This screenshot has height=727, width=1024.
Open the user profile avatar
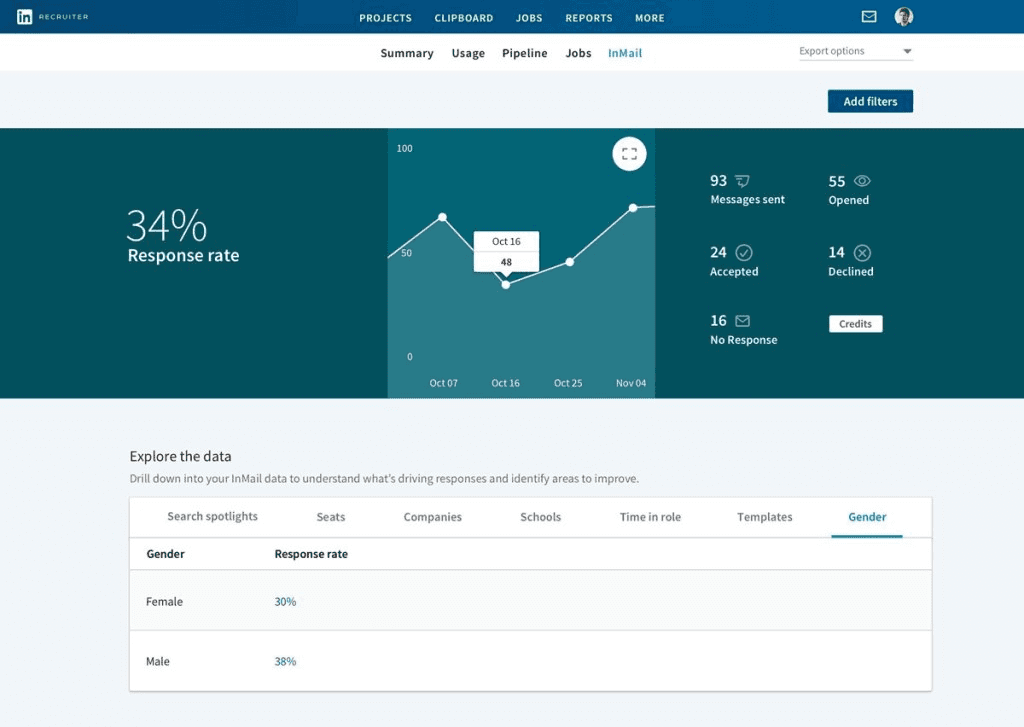click(904, 16)
